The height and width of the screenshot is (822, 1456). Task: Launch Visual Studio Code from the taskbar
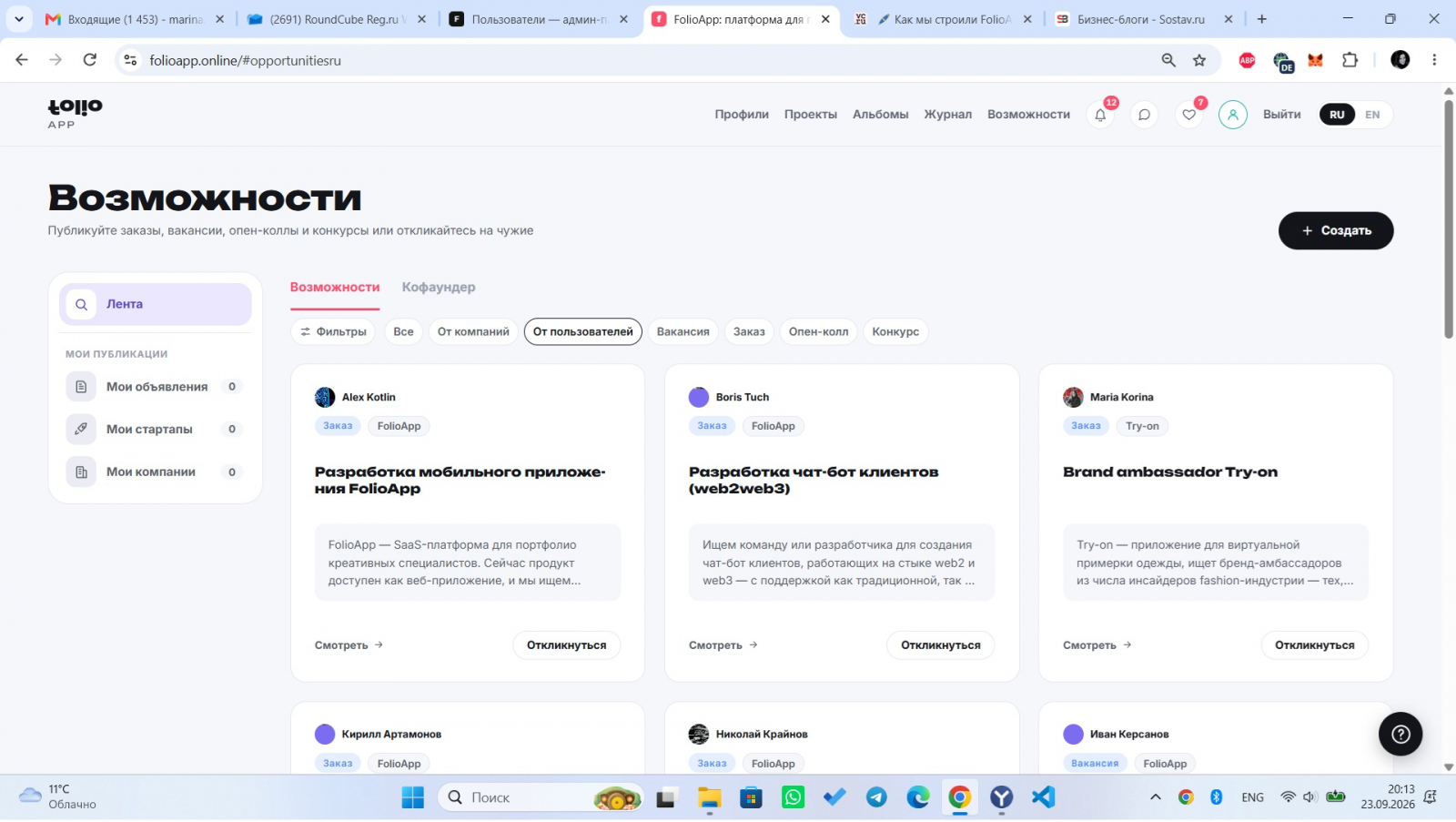pyautogui.click(x=1043, y=797)
